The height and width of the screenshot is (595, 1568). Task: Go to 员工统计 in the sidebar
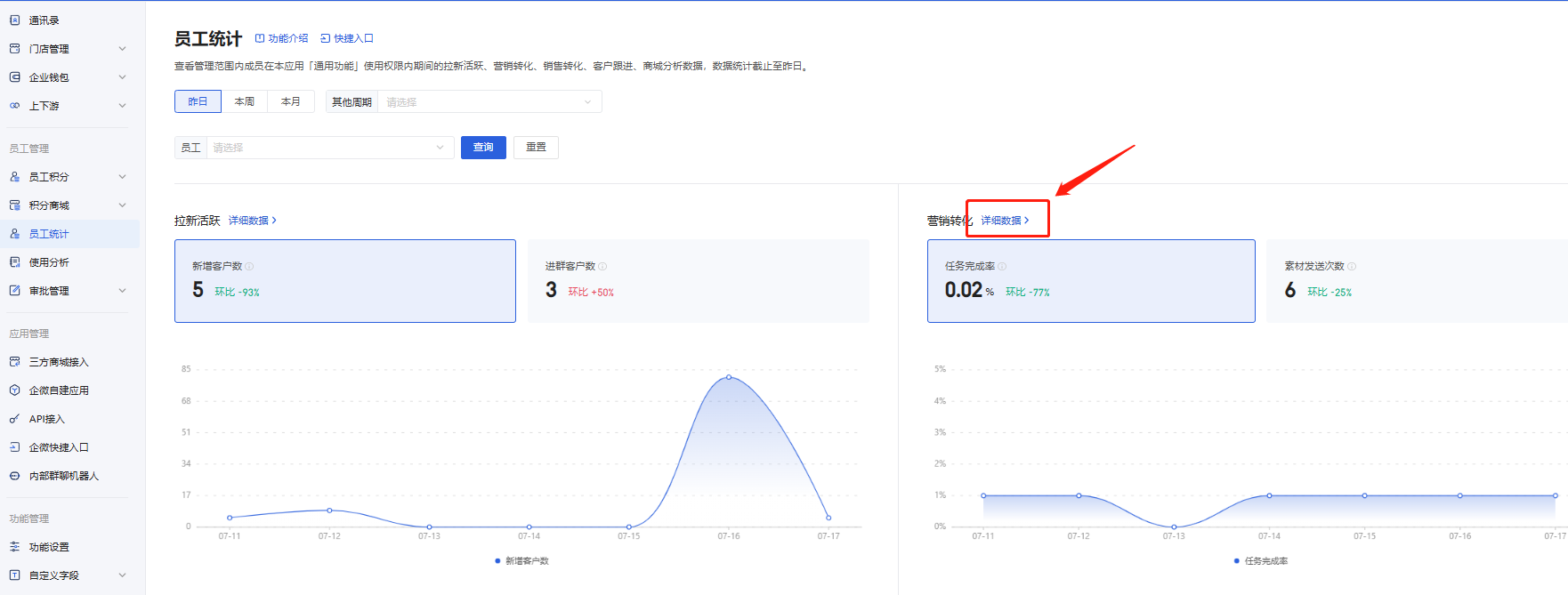(x=69, y=234)
